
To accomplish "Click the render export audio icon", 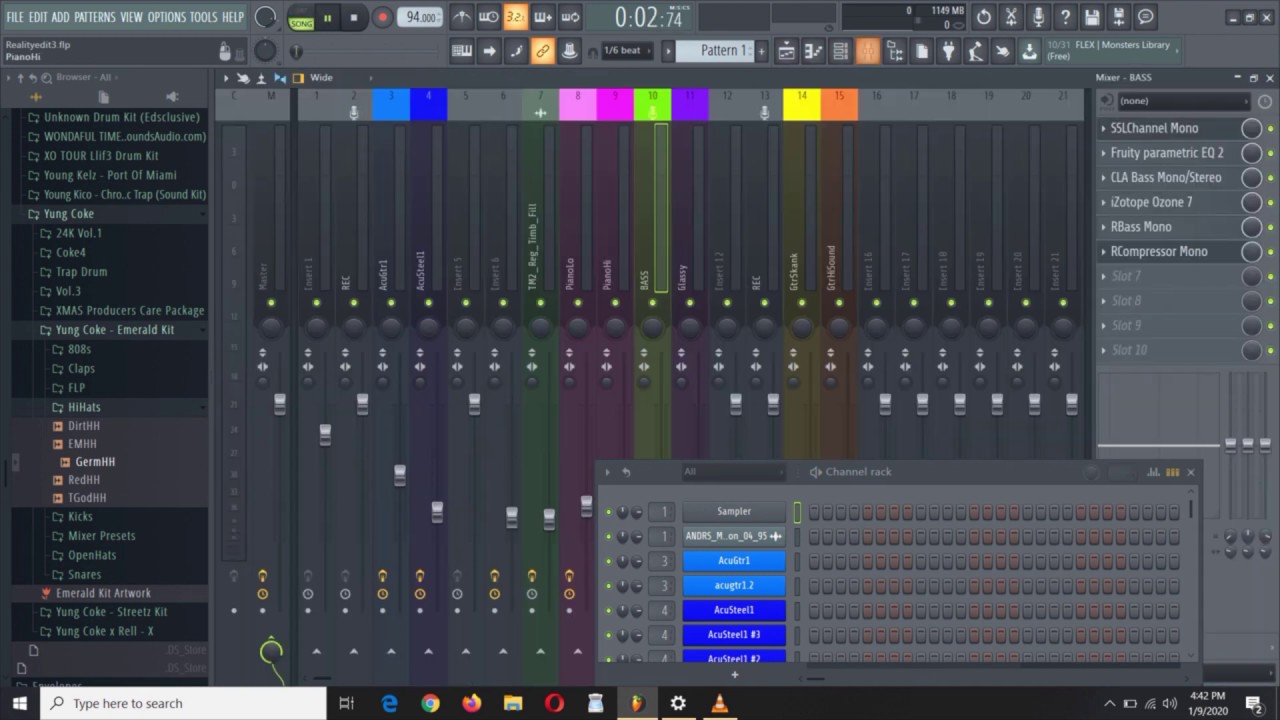I will 1119,17.
